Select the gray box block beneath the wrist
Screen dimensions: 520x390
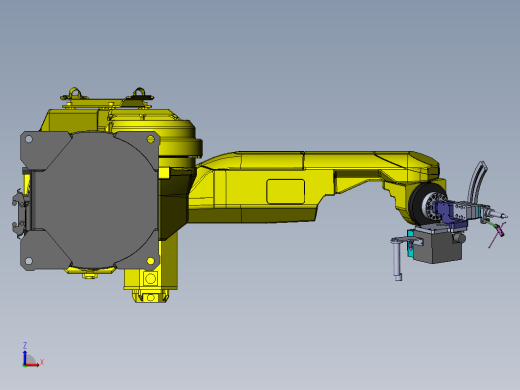coord(437,245)
